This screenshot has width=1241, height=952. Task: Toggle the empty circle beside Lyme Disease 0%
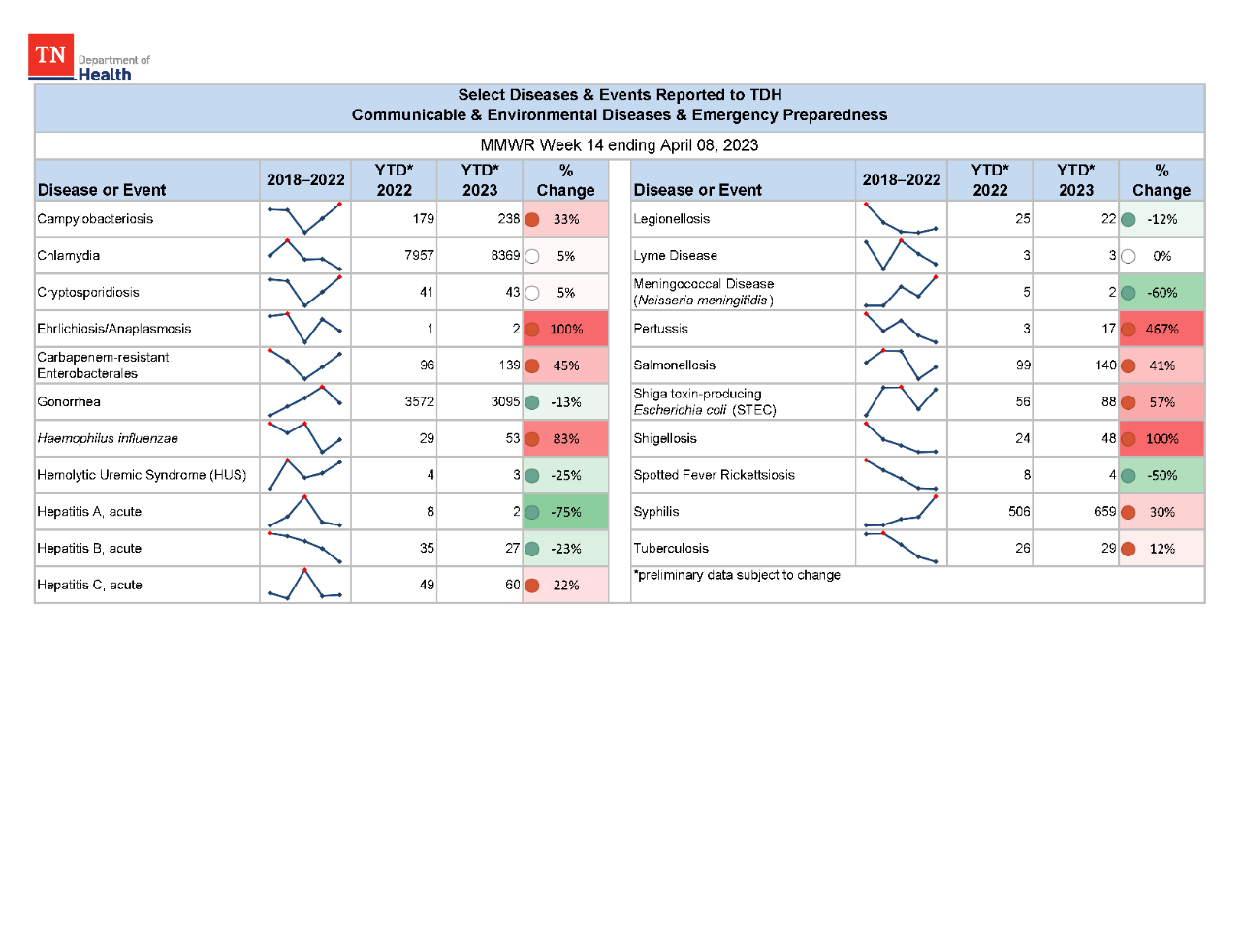point(1128,256)
